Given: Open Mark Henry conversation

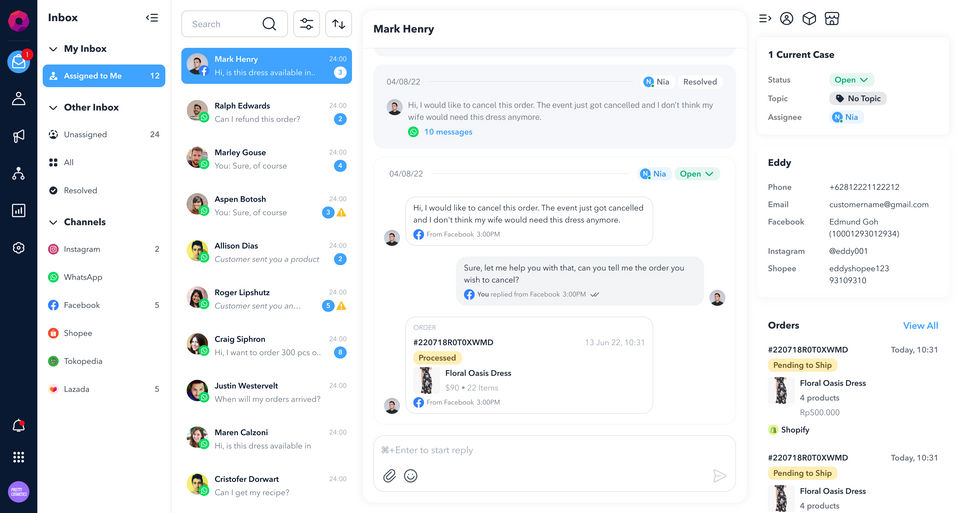Looking at the screenshot, I should coord(266,66).
